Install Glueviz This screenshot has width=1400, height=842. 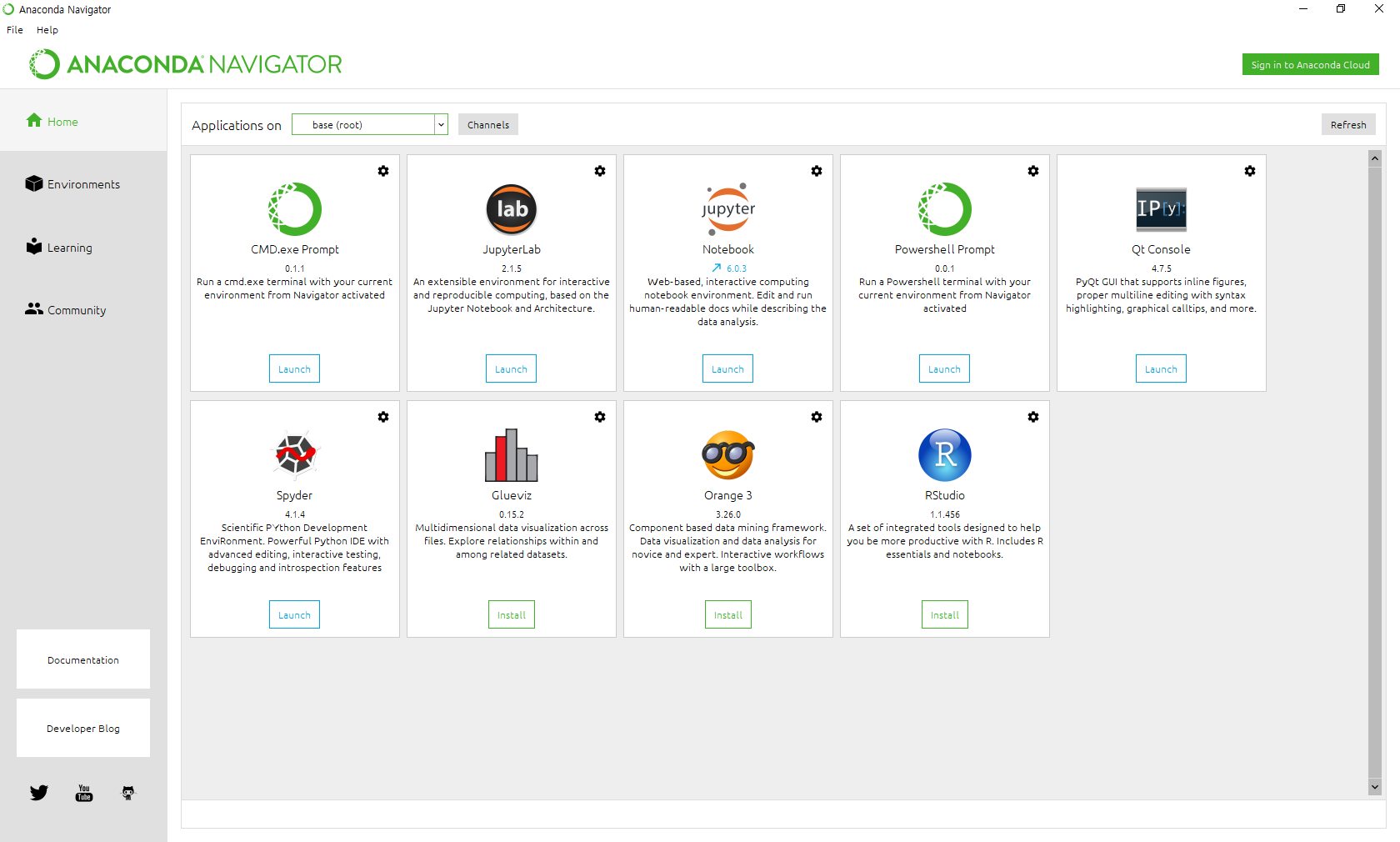(x=512, y=615)
